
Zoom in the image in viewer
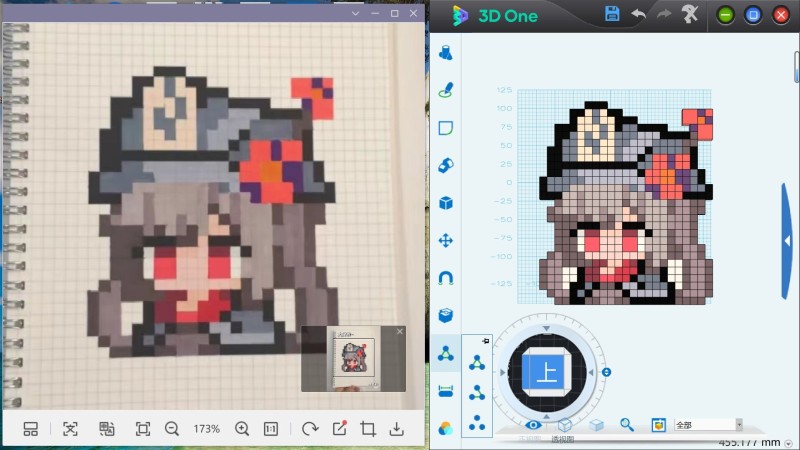pos(242,429)
